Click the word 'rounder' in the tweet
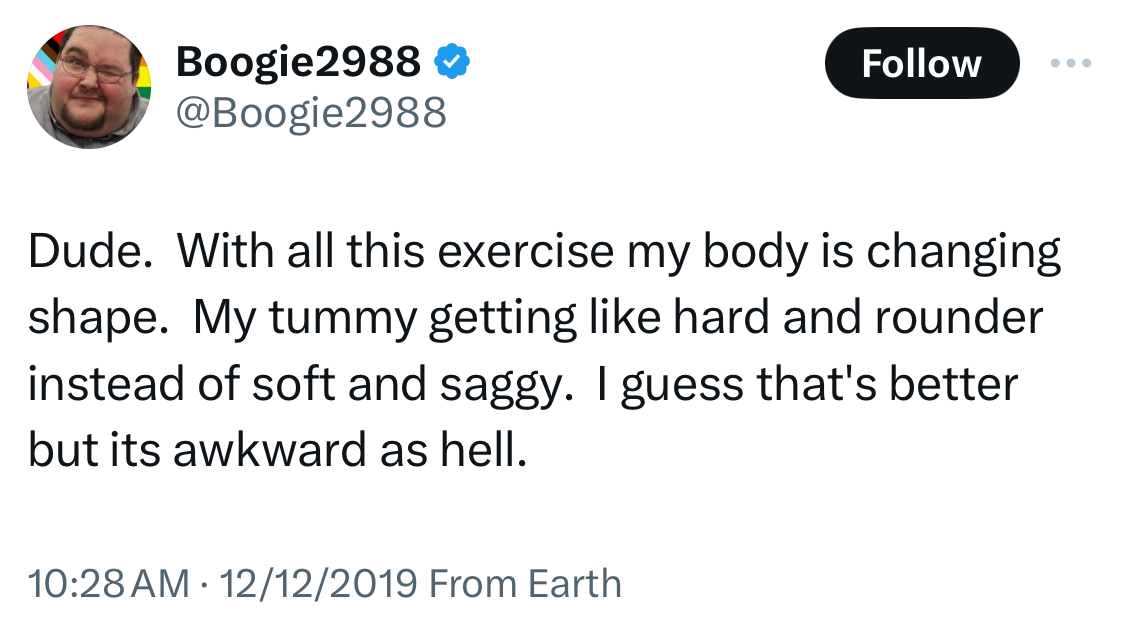The width and height of the screenshot is (1125, 635). click(x=959, y=319)
